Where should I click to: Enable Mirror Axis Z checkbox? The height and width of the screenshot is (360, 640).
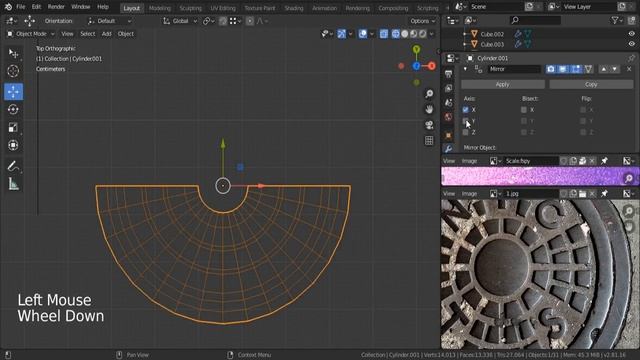[465, 132]
